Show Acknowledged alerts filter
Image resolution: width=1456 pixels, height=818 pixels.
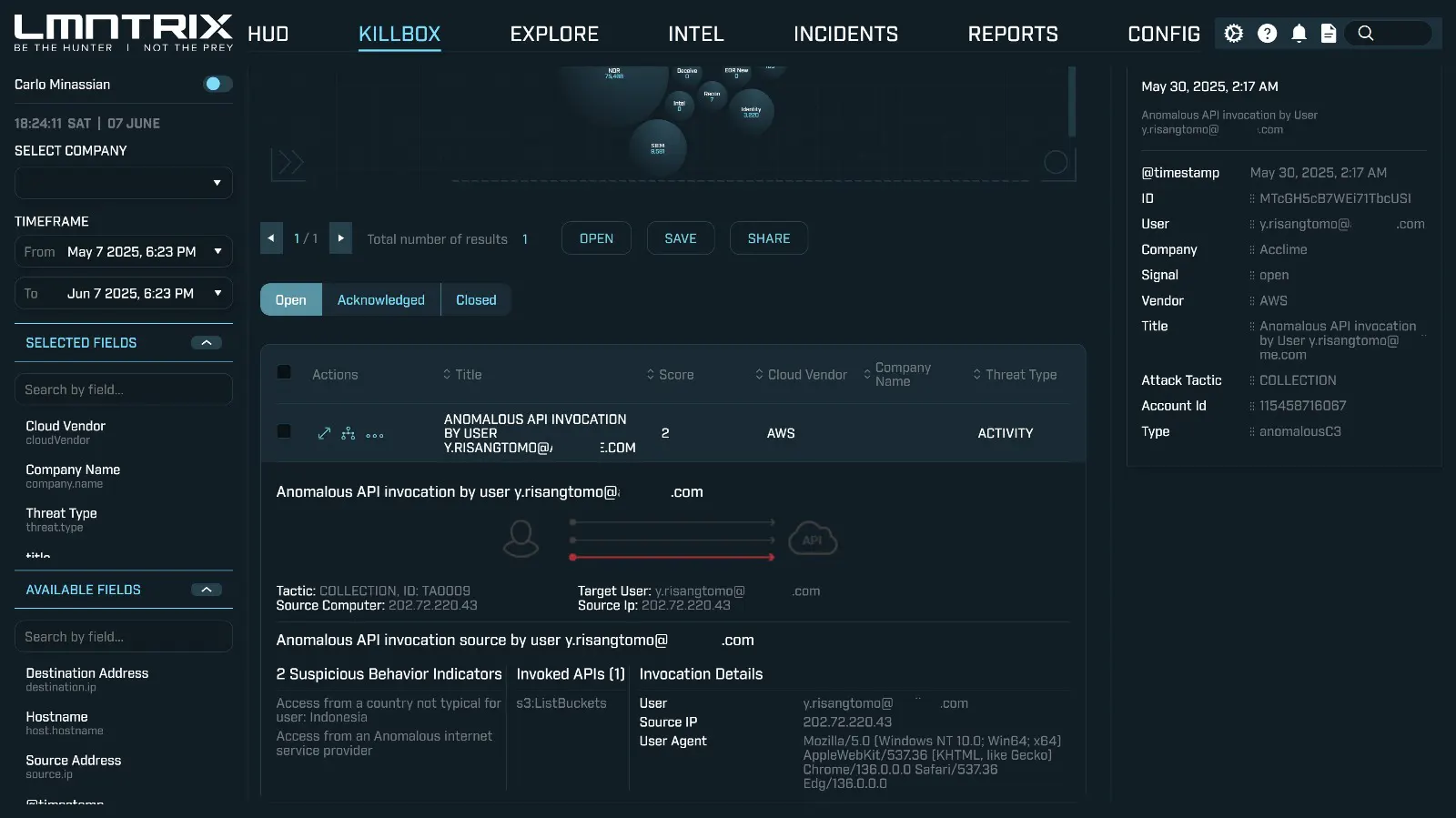pos(380,300)
